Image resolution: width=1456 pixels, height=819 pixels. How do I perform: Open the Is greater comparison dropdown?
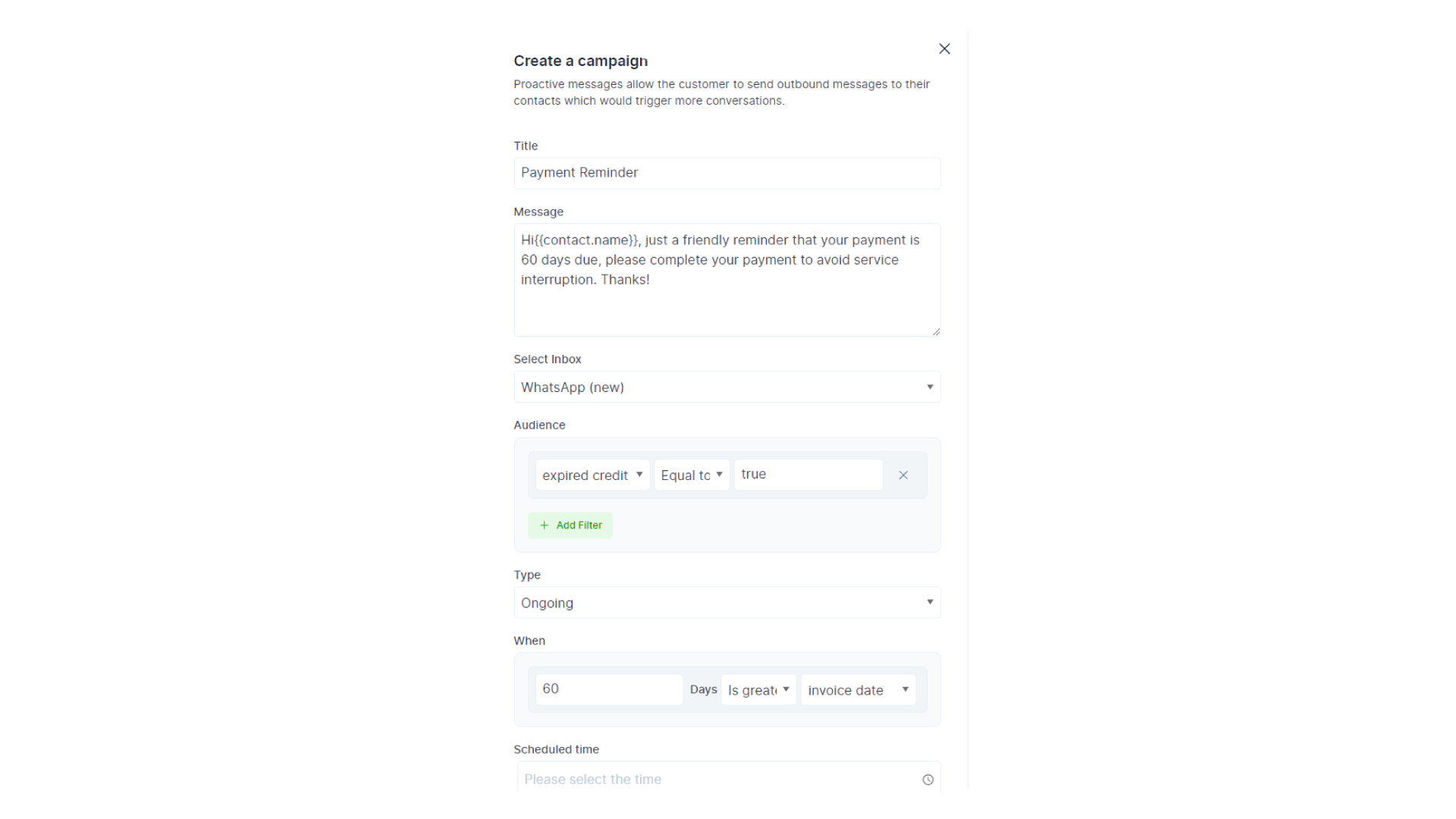[x=758, y=690]
